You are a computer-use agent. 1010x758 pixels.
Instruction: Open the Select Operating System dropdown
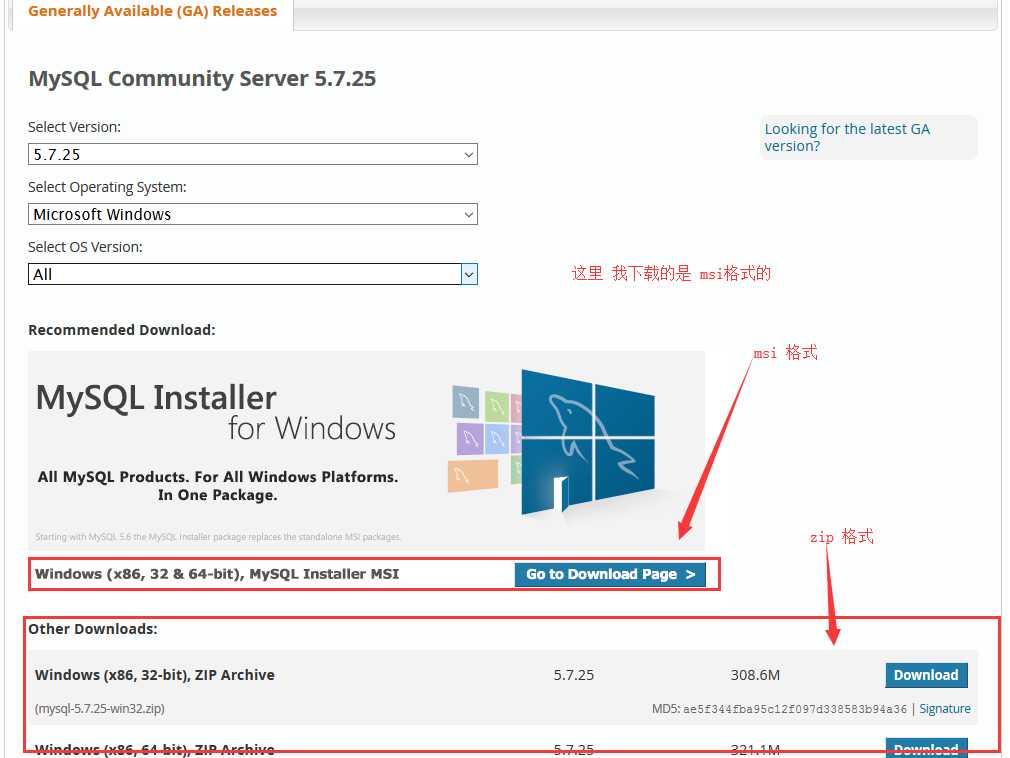pyautogui.click(x=252, y=214)
